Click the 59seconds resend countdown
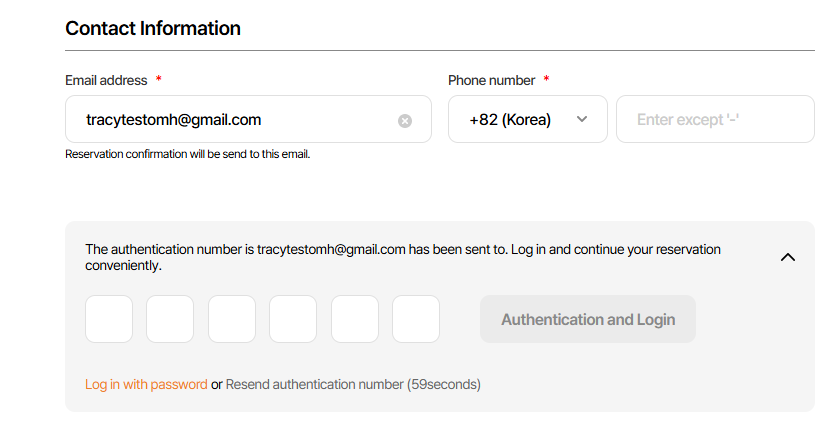The width and height of the screenshot is (830, 435). (x=444, y=384)
